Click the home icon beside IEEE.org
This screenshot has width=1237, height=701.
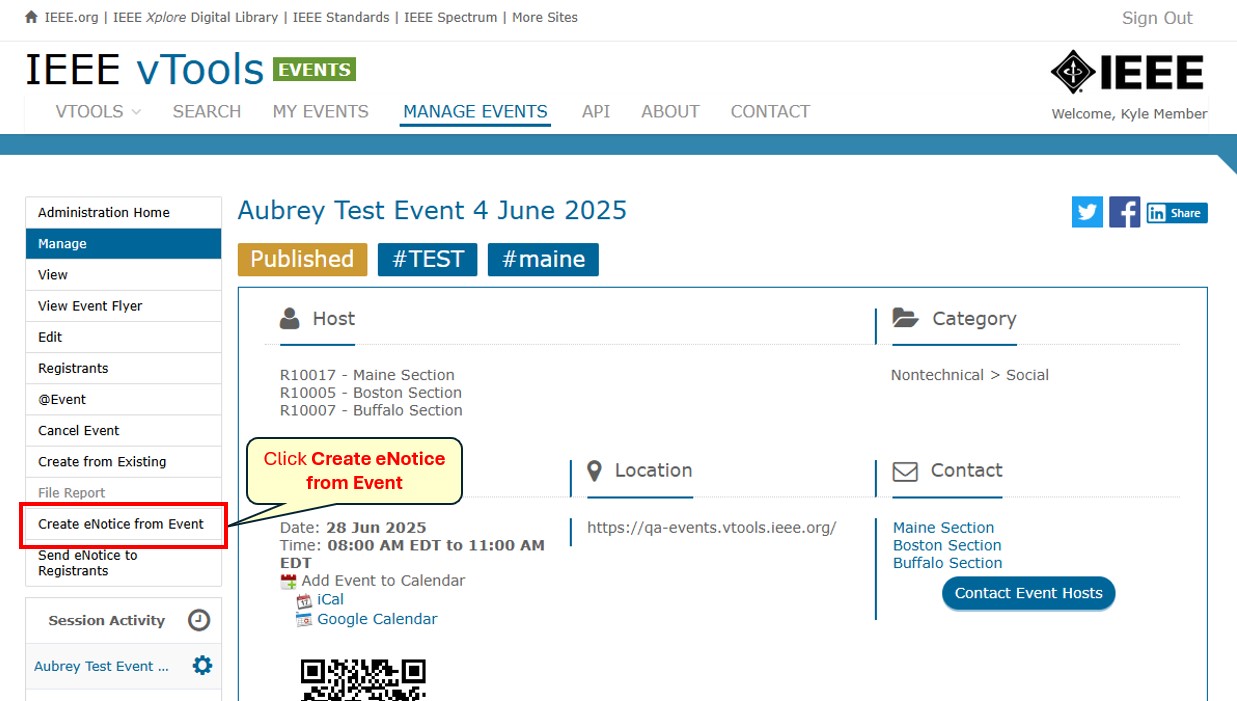coord(32,17)
